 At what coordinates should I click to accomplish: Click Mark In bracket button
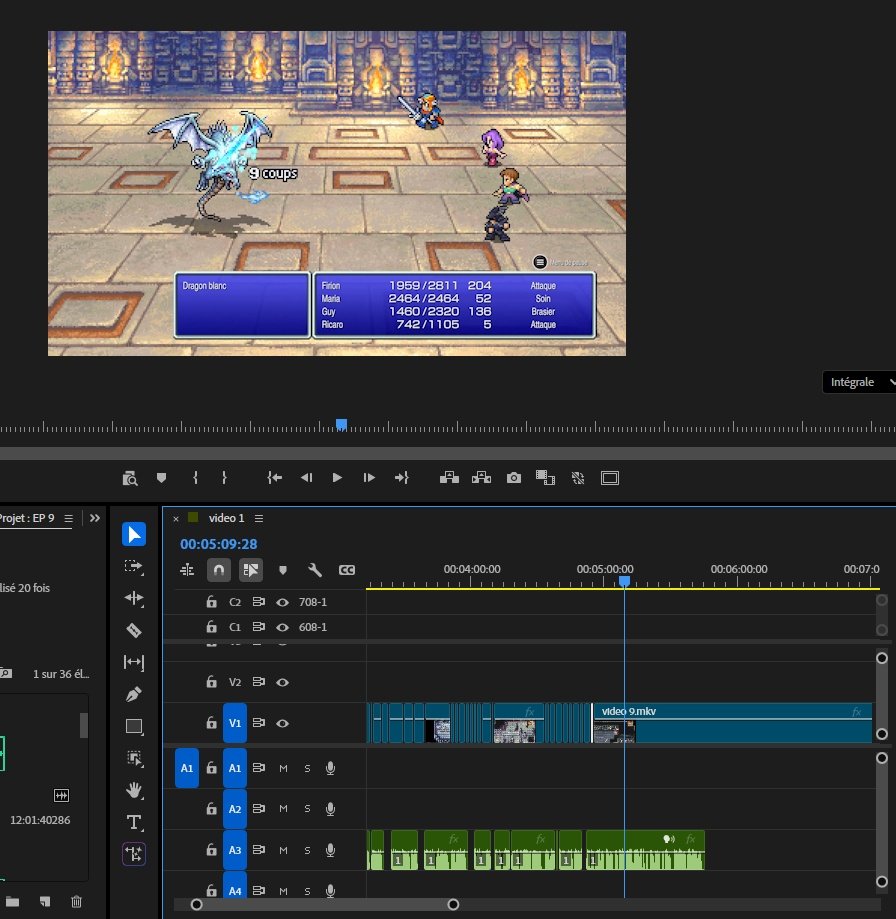195,478
